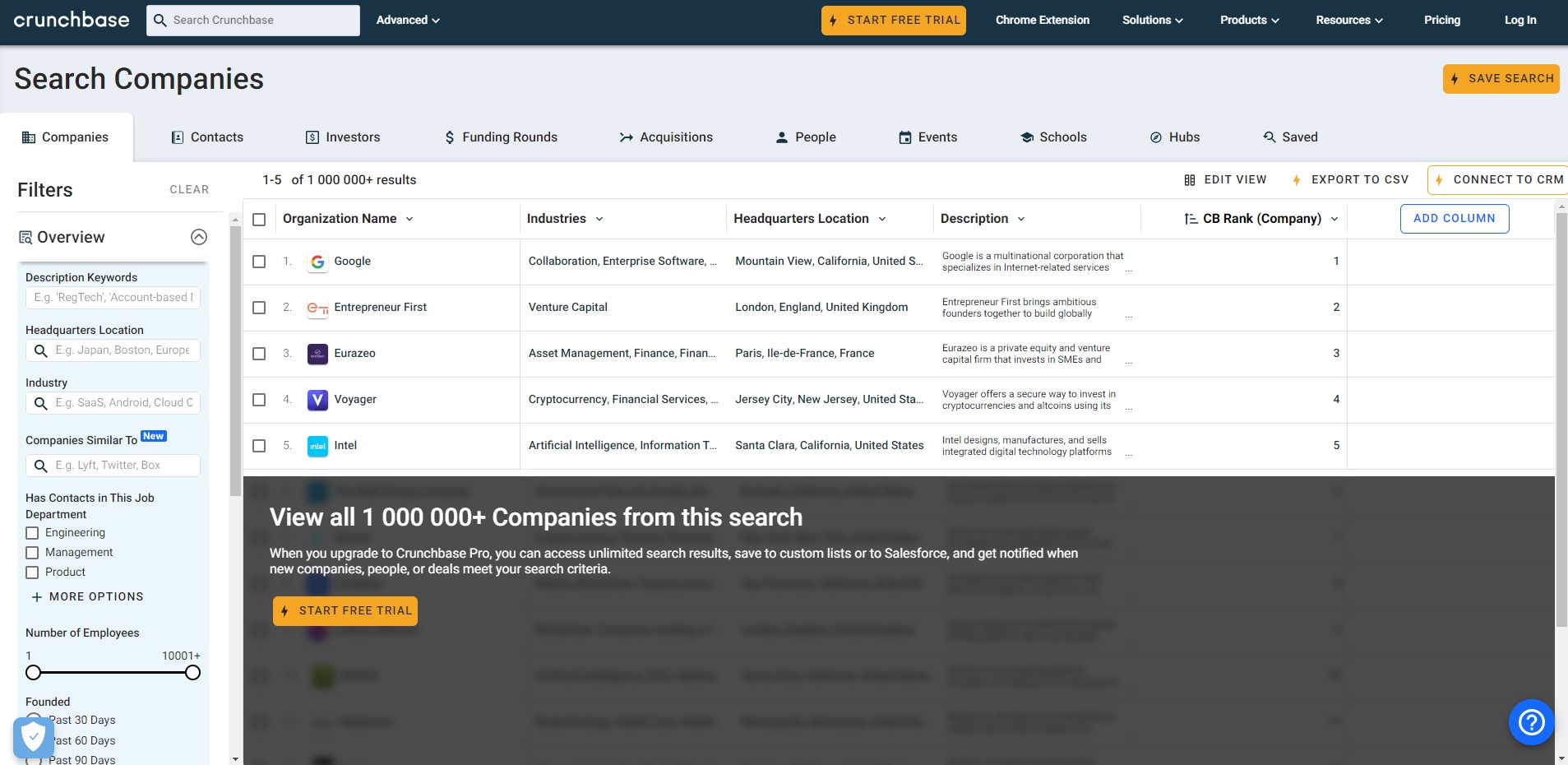Click the Hubs compass icon
The height and width of the screenshot is (765, 1568).
coord(1156,137)
